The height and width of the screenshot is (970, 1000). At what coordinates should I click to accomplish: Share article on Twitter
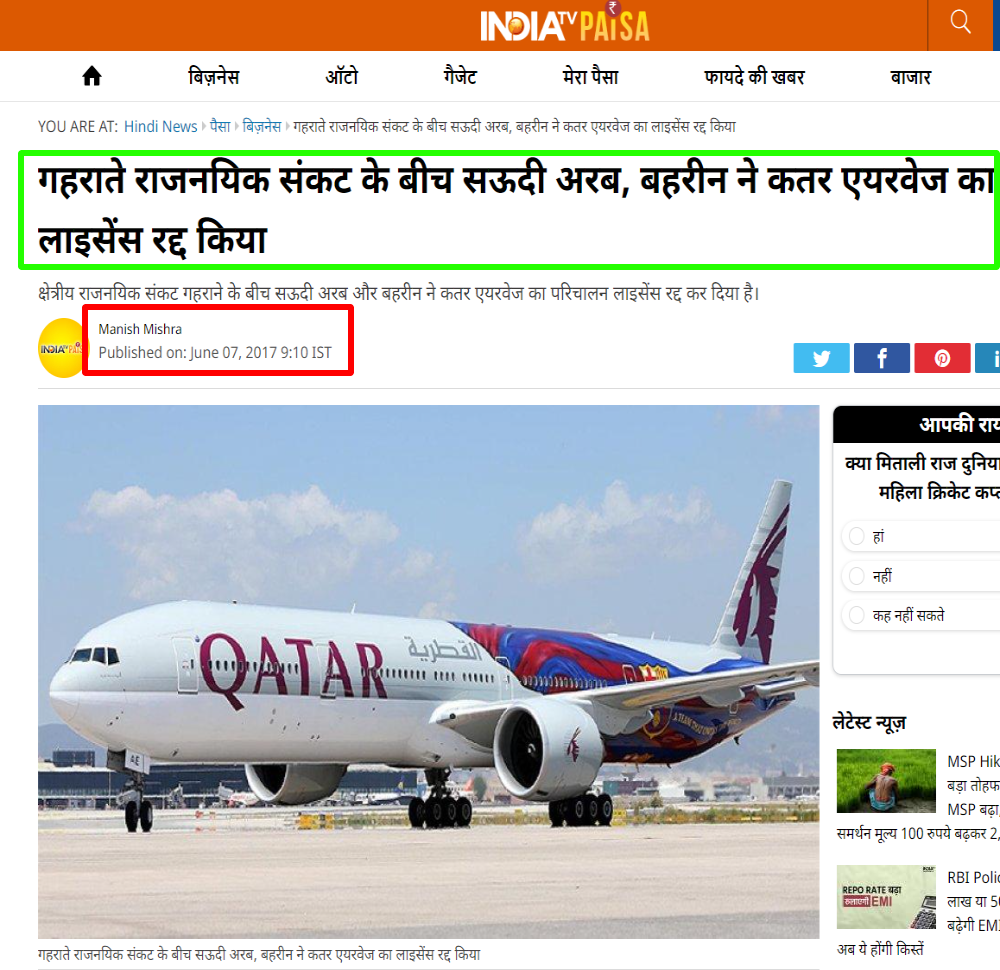pos(821,358)
